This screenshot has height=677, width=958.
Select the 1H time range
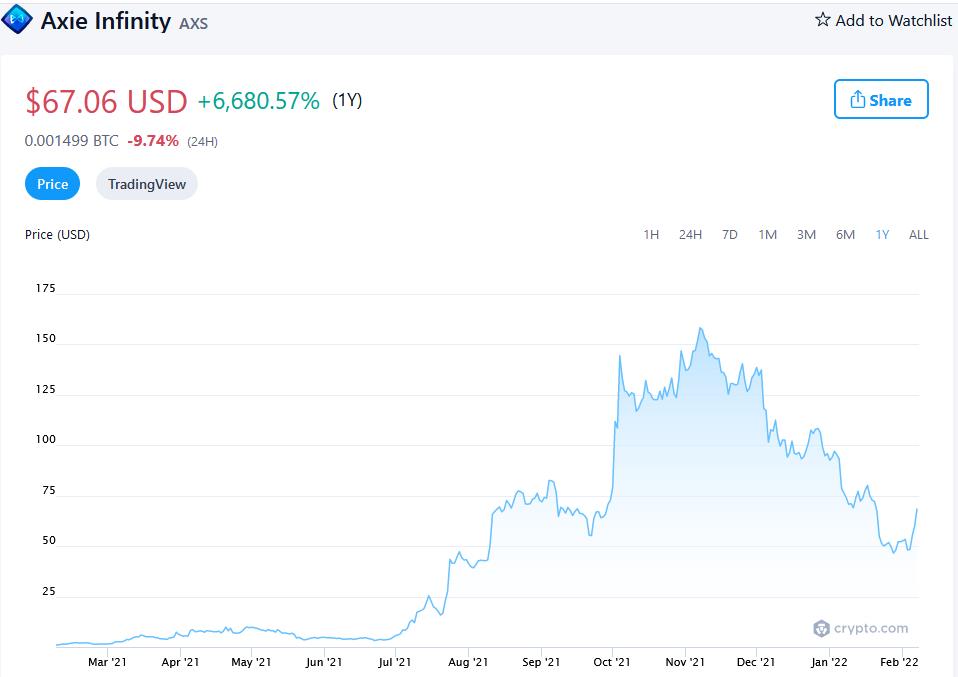[x=651, y=235]
